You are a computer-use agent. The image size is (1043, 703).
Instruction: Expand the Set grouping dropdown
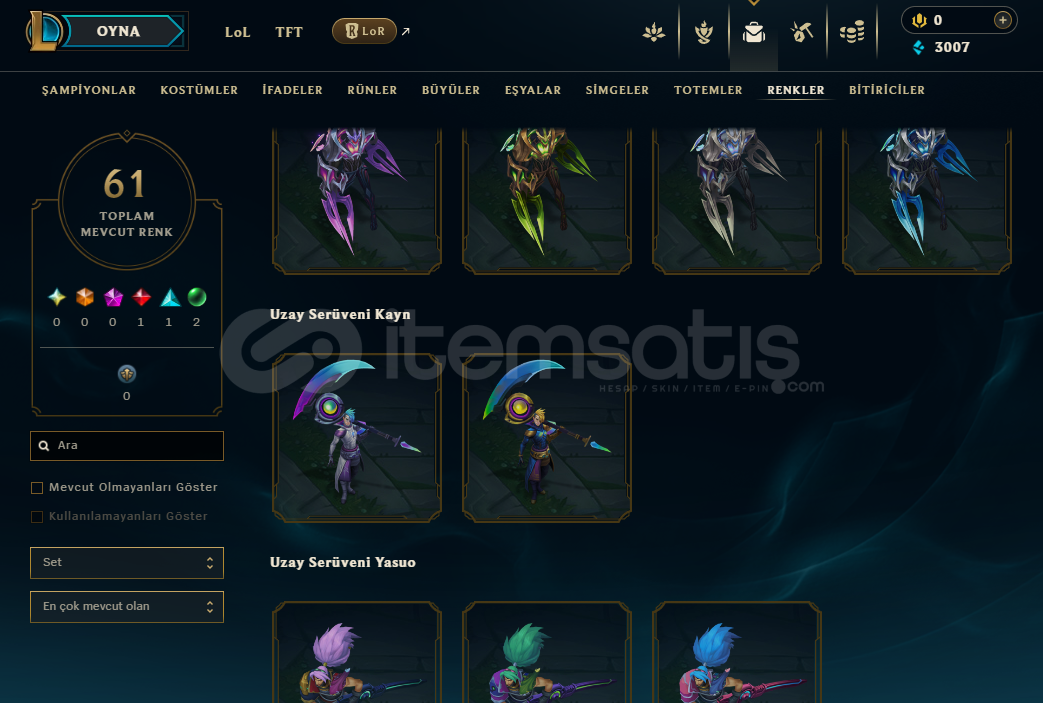tap(127, 563)
